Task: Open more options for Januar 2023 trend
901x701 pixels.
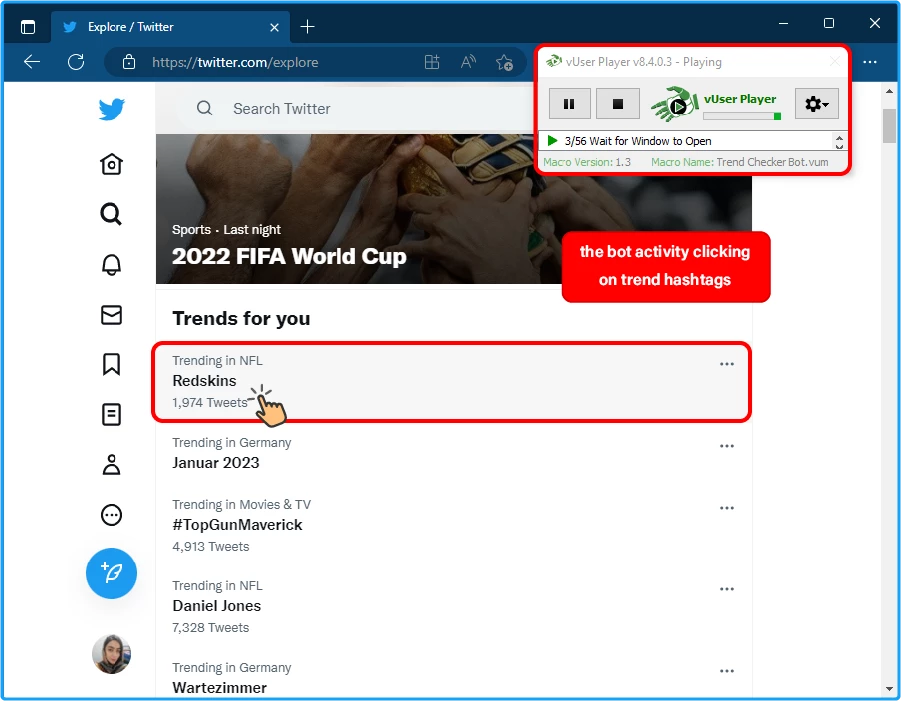Action: click(x=727, y=446)
